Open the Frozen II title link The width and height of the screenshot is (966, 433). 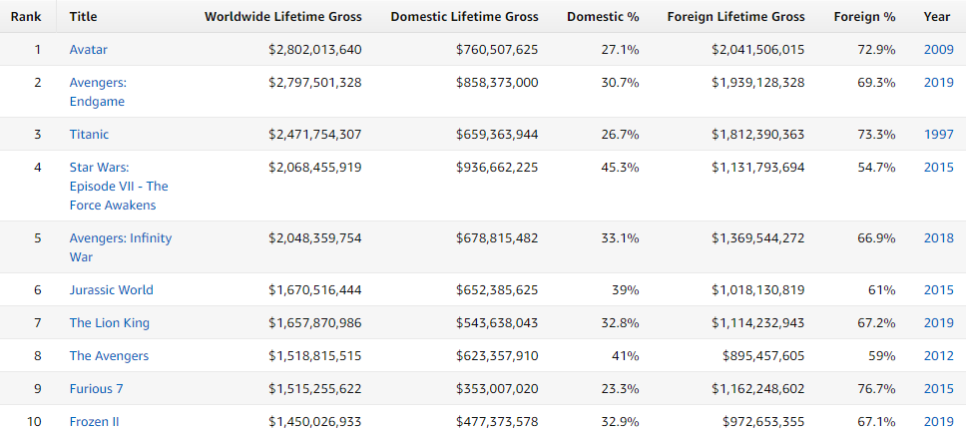tap(94, 422)
